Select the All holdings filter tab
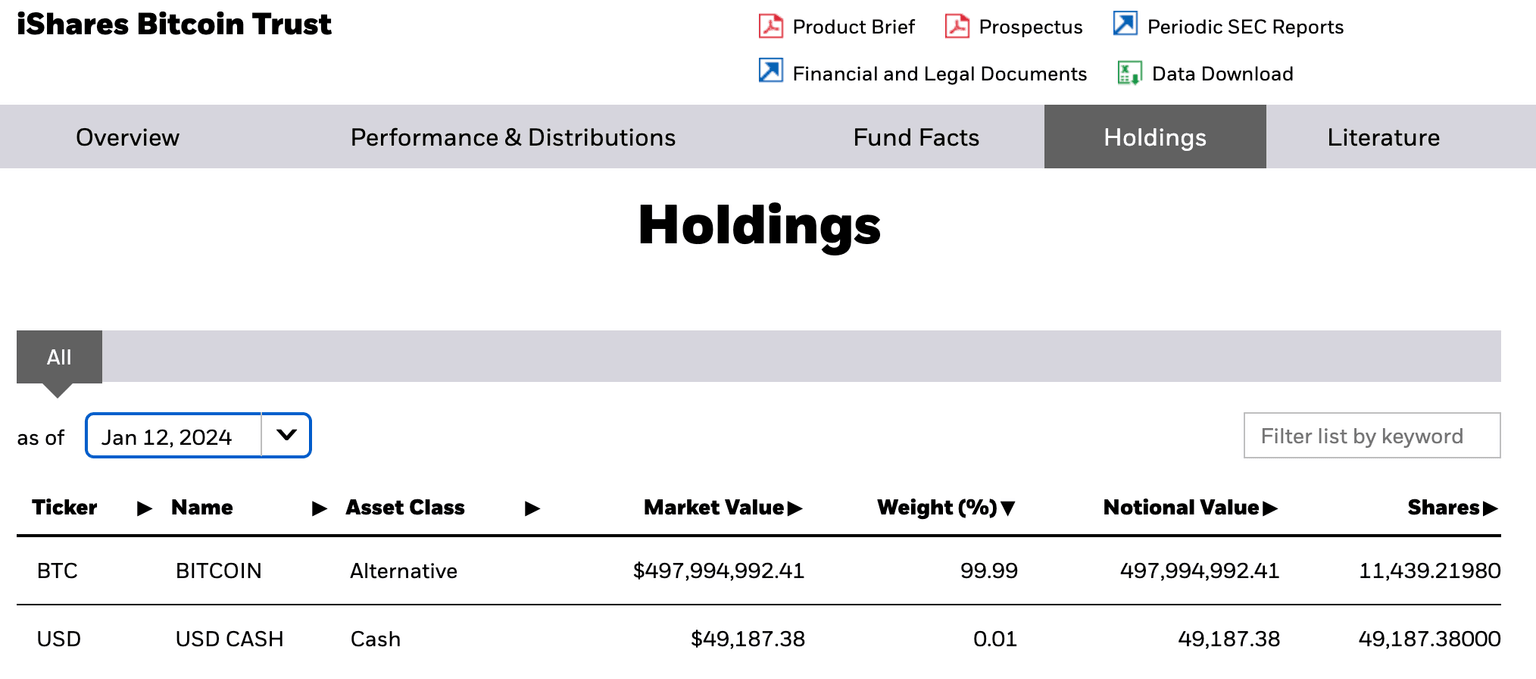This screenshot has width=1536, height=679. pos(59,357)
